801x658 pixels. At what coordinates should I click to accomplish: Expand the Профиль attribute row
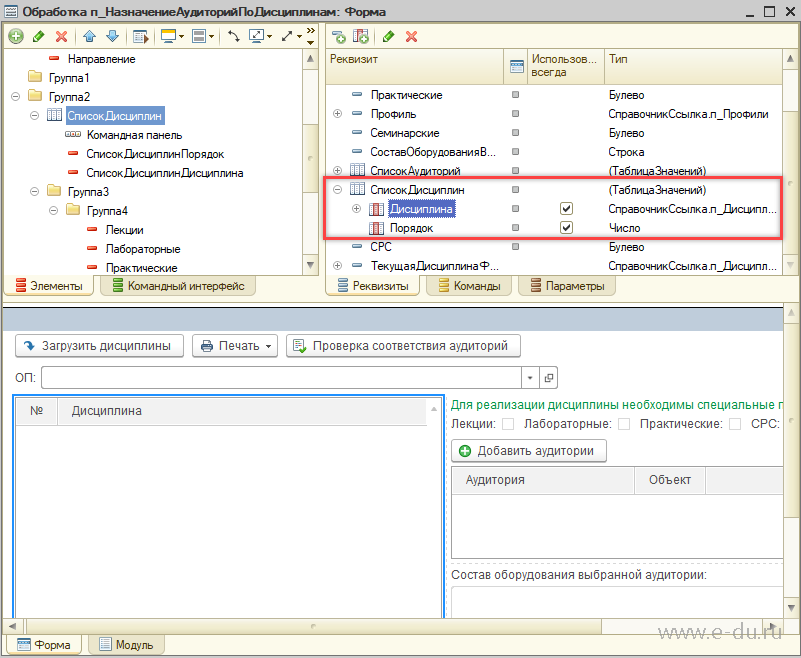[337, 113]
